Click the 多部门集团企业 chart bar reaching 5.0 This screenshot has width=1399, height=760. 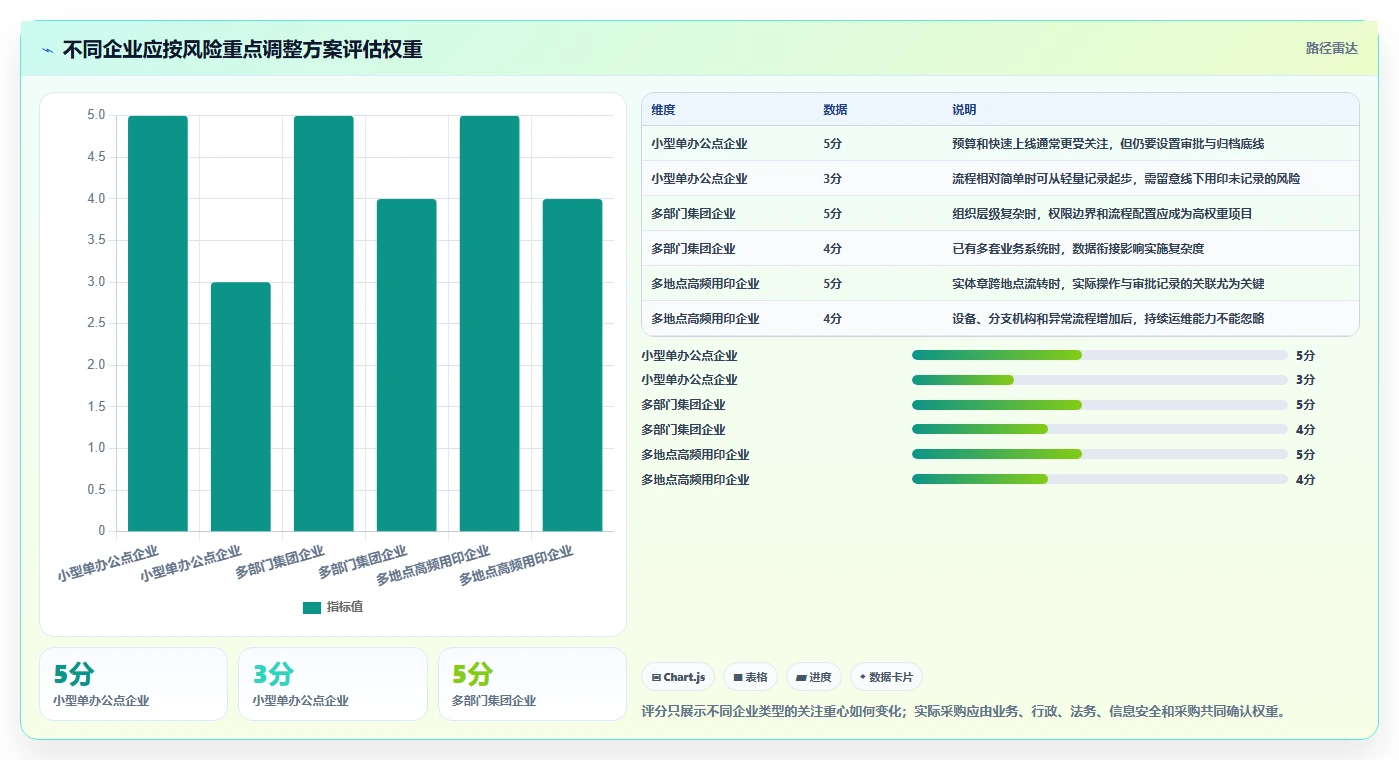point(324,323)
